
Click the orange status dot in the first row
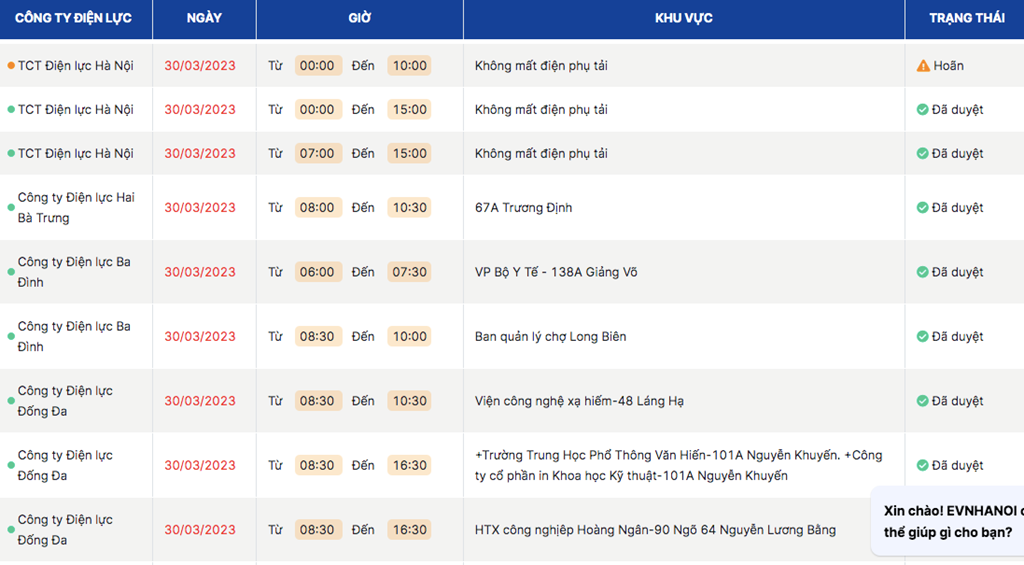(11, 66)
